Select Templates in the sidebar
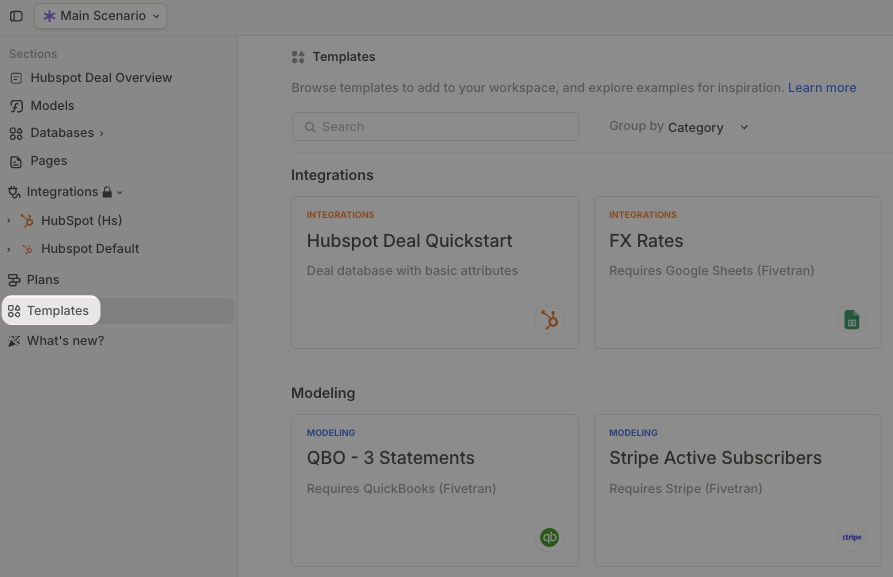893x577 pixels. point(57,310)
